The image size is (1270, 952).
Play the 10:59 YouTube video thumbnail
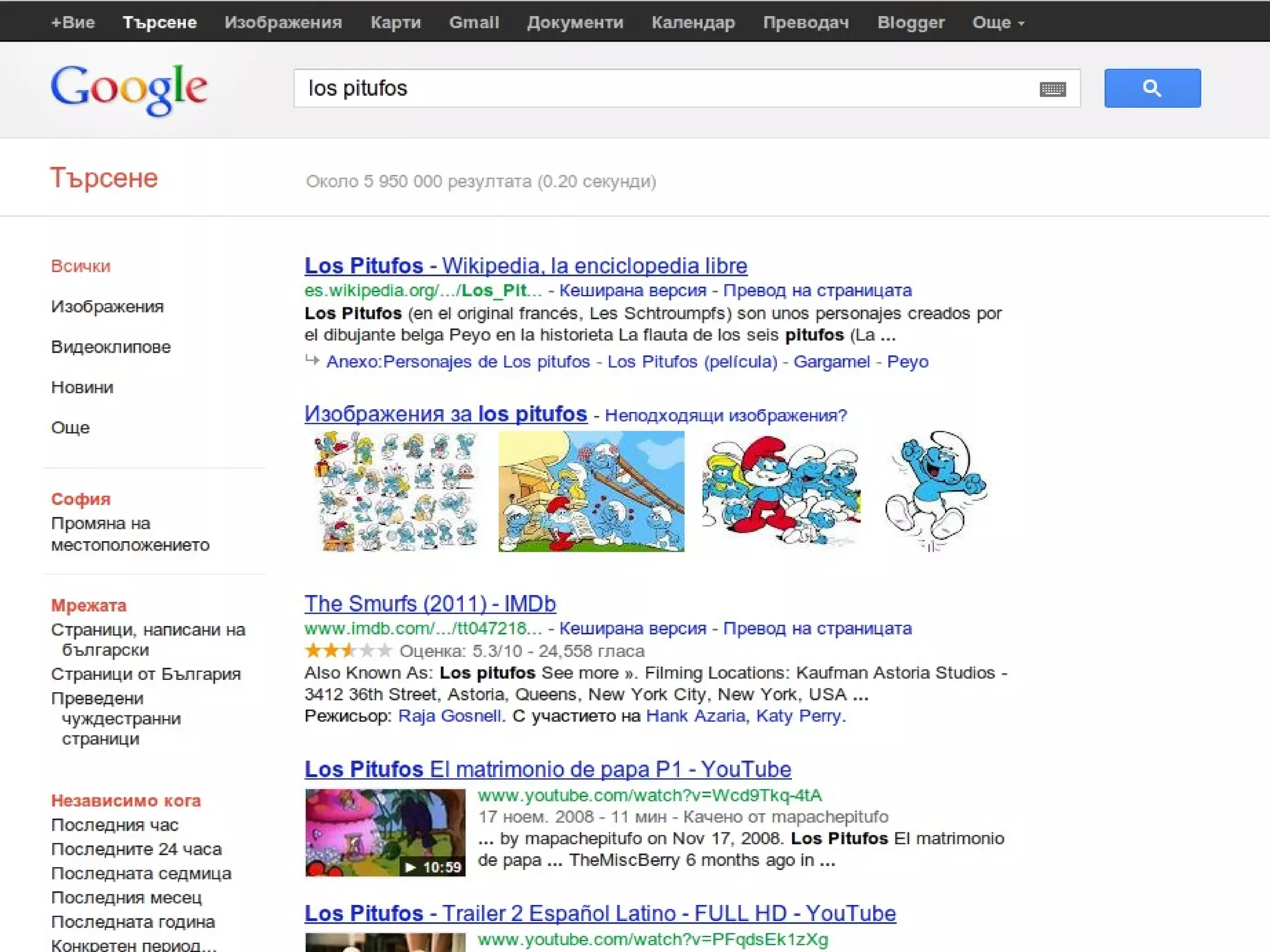coord(385,832)
